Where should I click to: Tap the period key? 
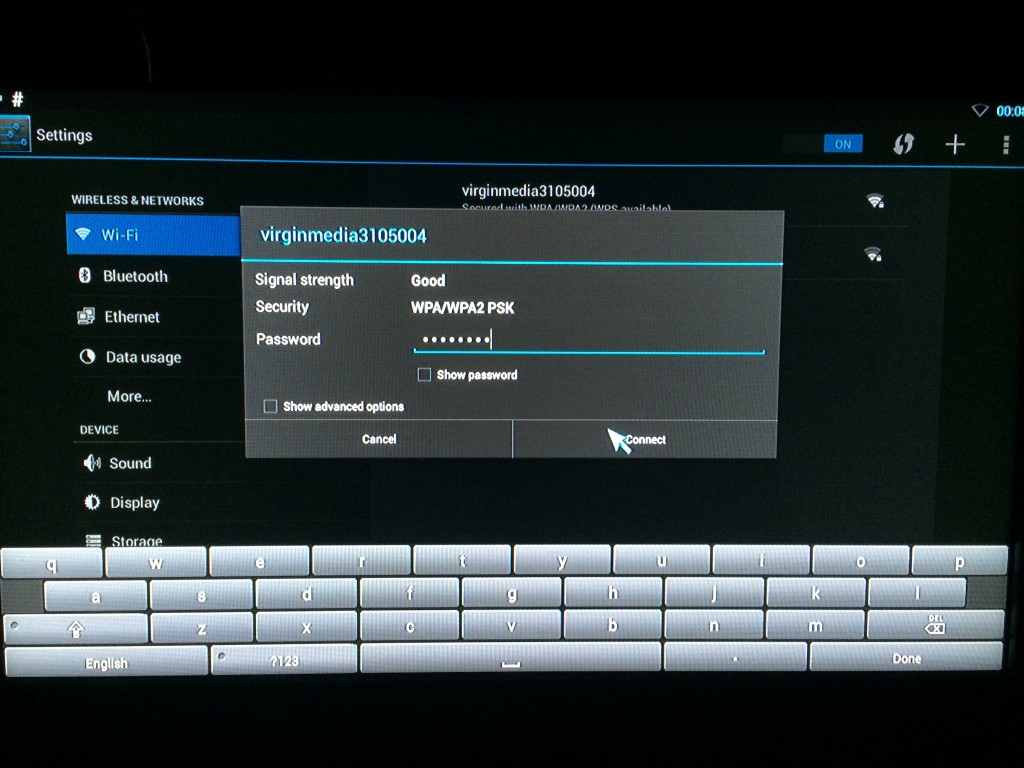735,658
